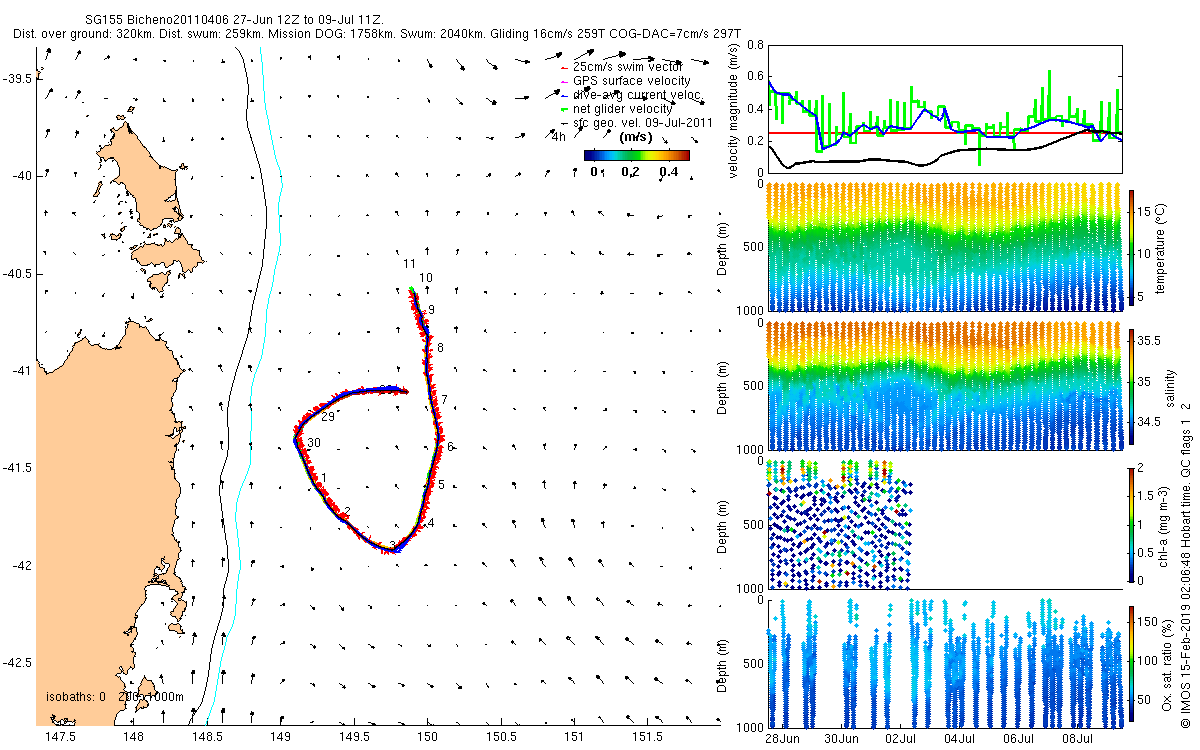Click the black sfc geo. vel. legend marker

(563, 122)
